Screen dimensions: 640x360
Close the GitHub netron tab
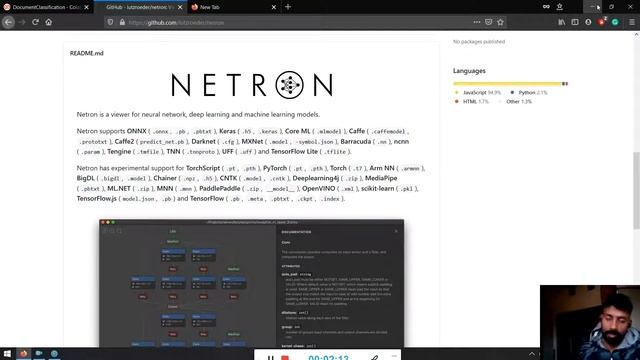[x=180, y=7]
